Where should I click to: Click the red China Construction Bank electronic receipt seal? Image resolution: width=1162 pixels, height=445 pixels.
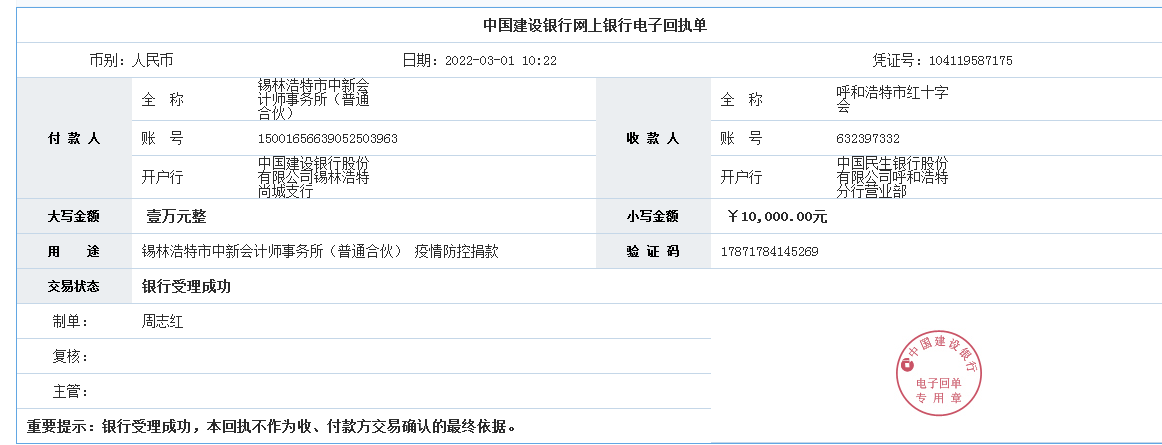pyautogui.click(x=939, y=374)
